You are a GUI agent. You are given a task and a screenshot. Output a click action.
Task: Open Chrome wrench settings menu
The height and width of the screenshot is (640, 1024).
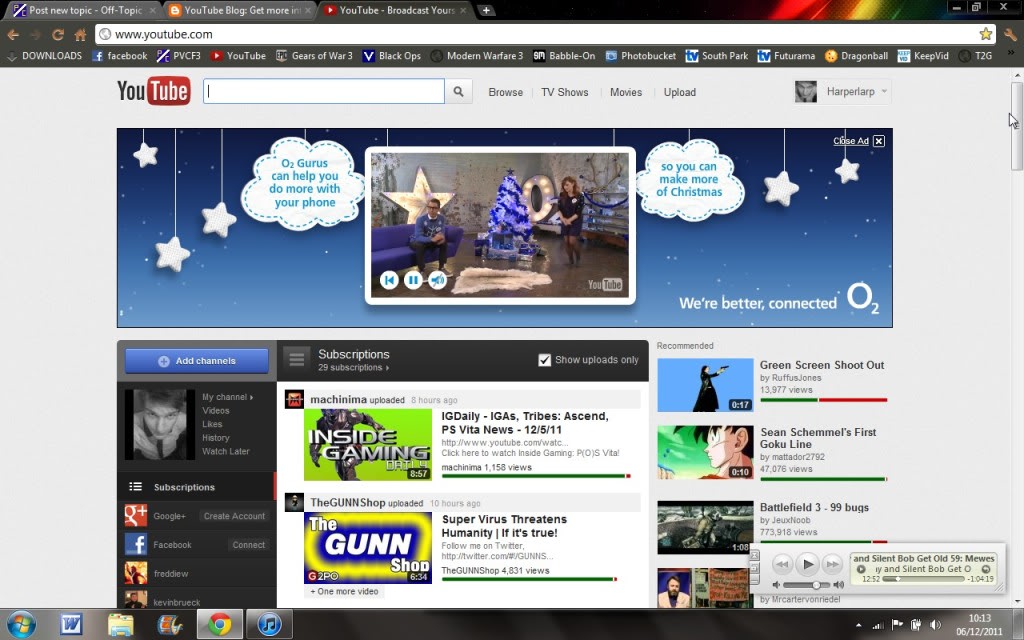(1010, 34)
